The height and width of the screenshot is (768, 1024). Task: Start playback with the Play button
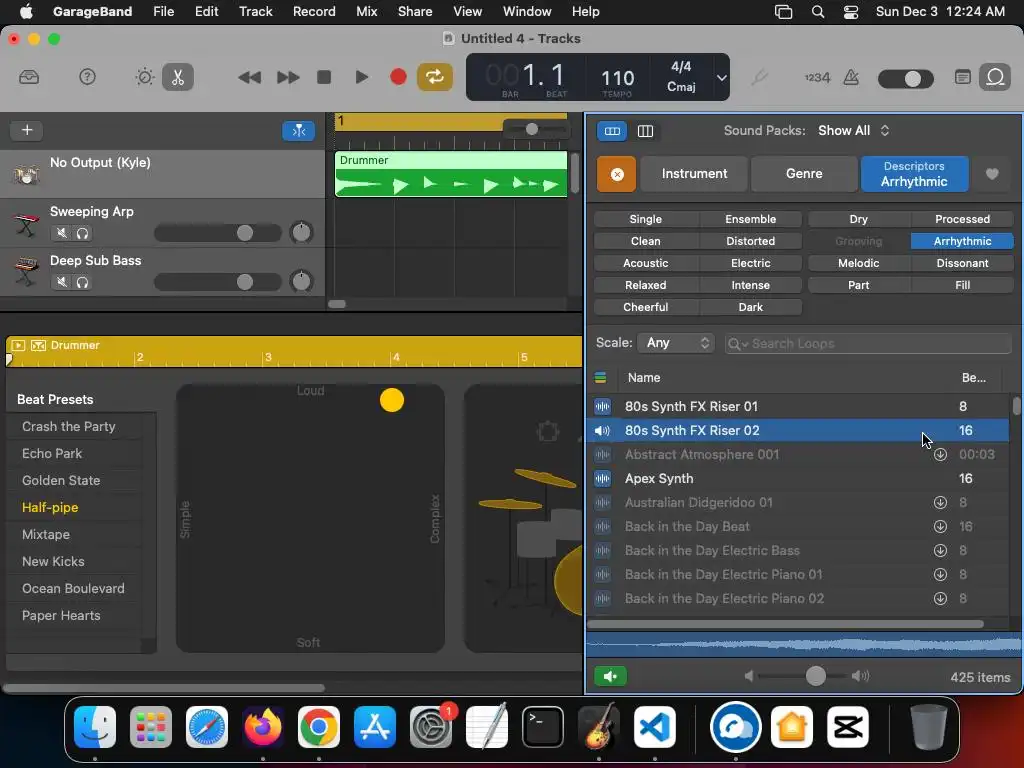361,78
